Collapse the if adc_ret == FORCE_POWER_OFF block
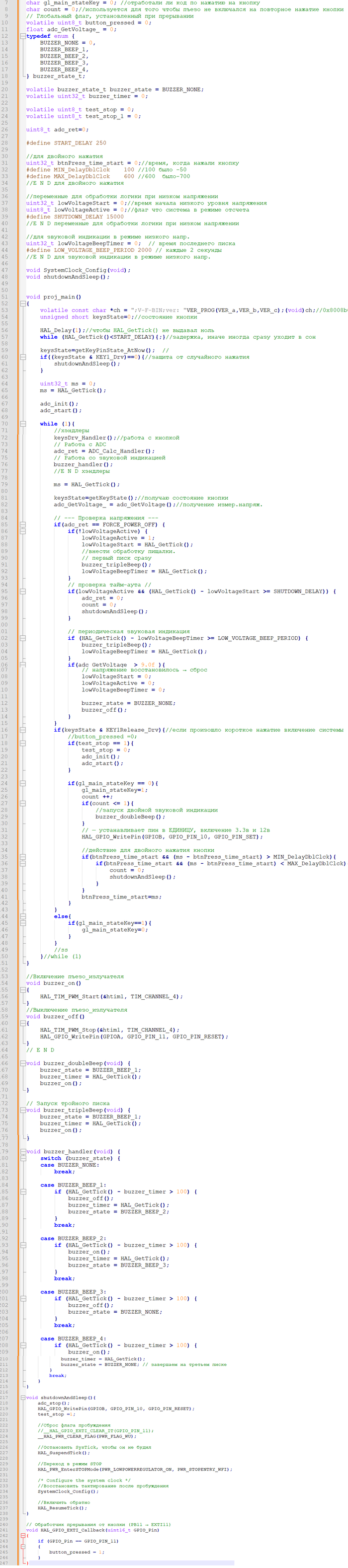Viewport: 348px width, 1568px height. pos(22,524)
